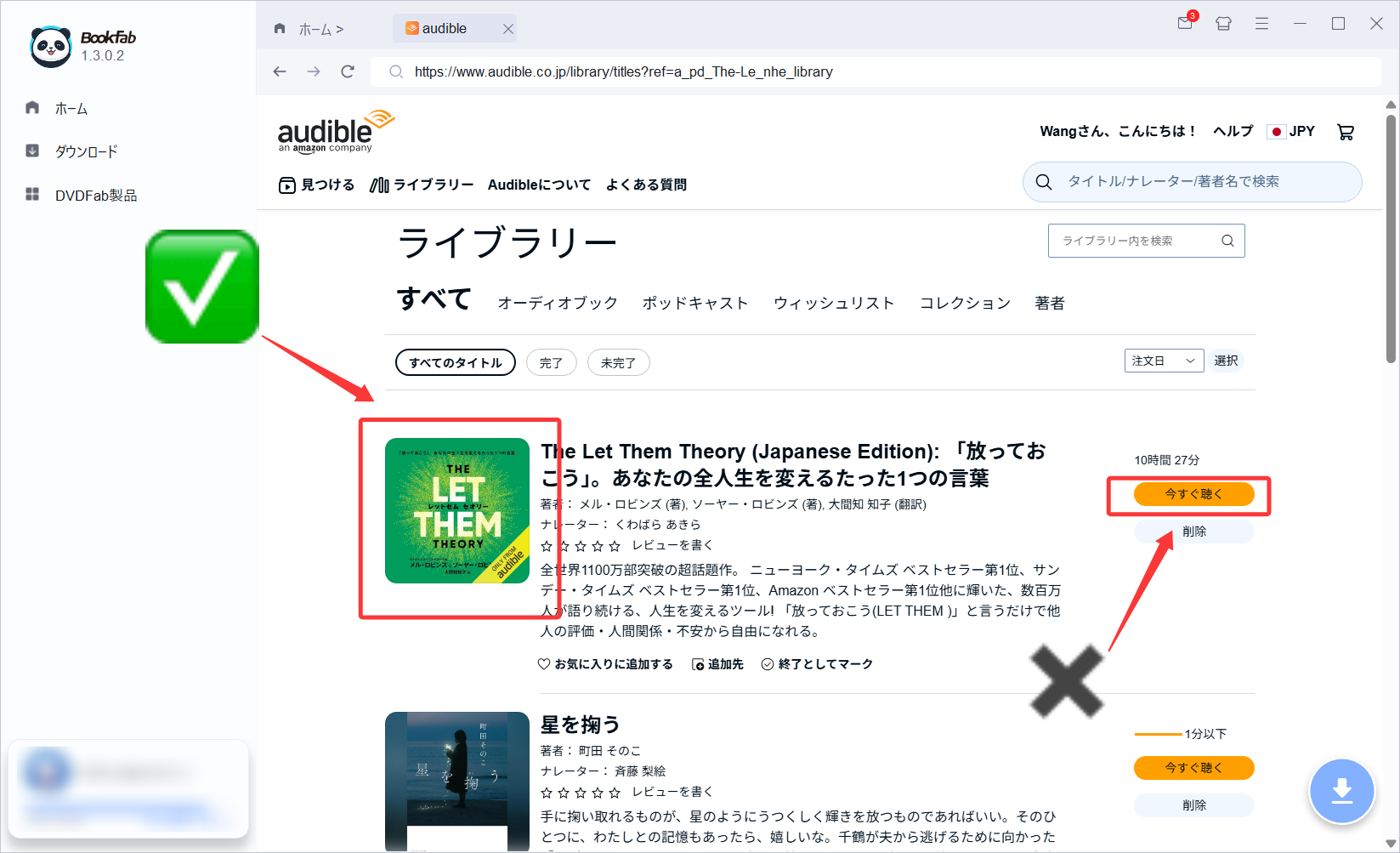Click the browser back arrow
Image resolution: width=1400 pixels, height=853 pixels.
(280, 71)
